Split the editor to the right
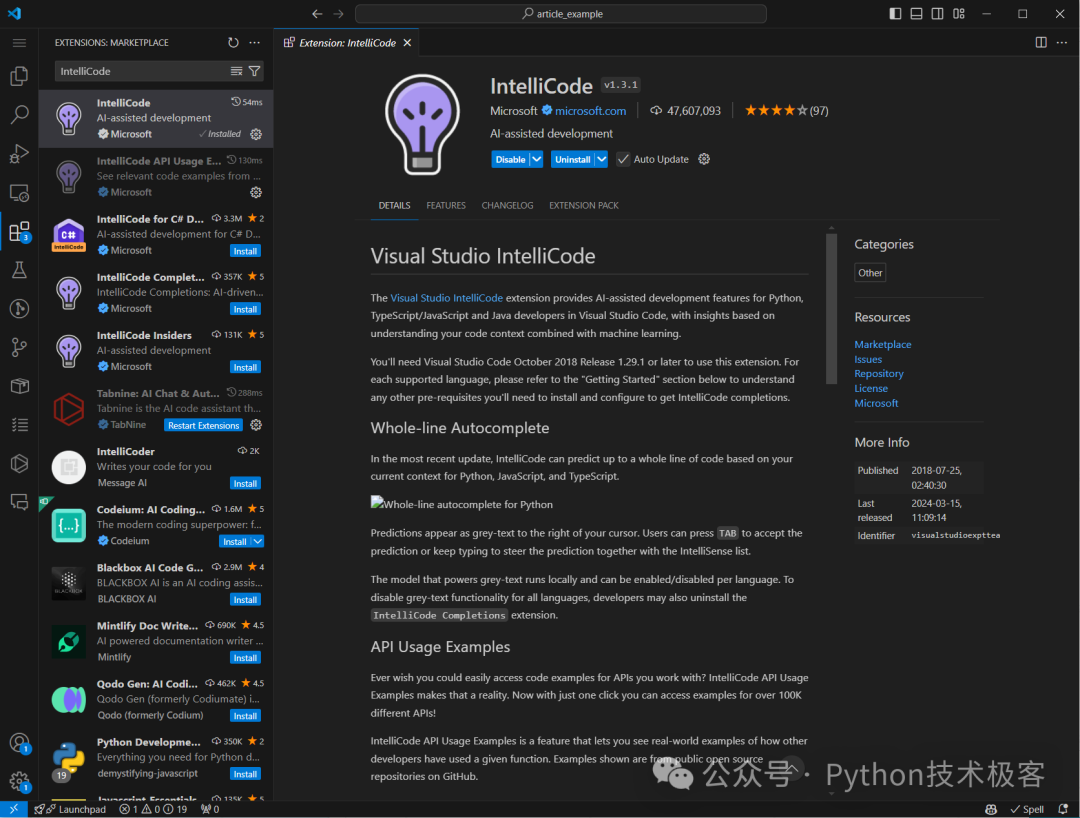Screen dimensions: 1080x818 1041,43
